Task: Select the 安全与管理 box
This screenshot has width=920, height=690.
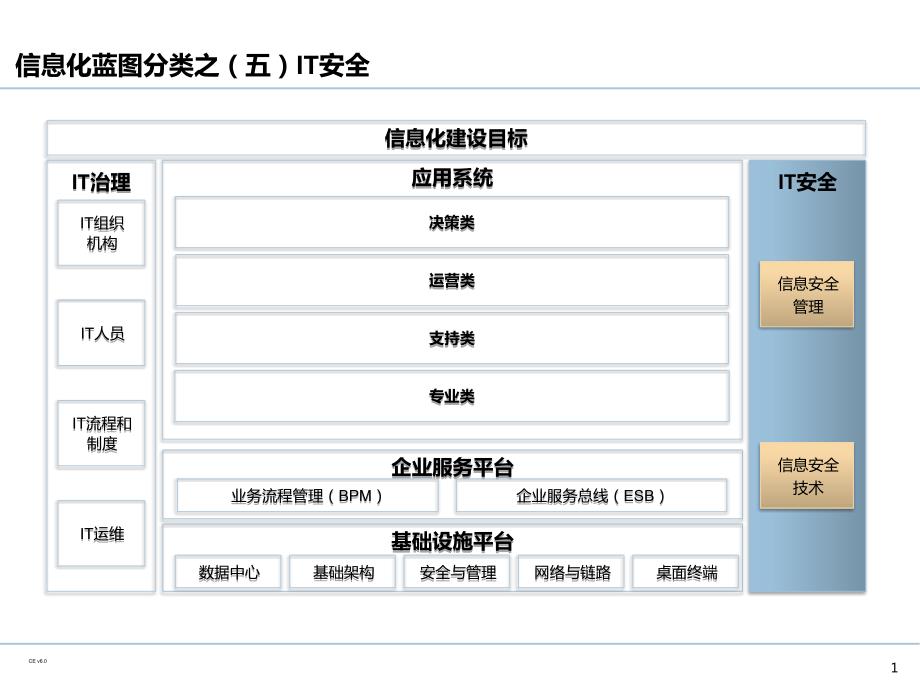Action: click(457, 573)
